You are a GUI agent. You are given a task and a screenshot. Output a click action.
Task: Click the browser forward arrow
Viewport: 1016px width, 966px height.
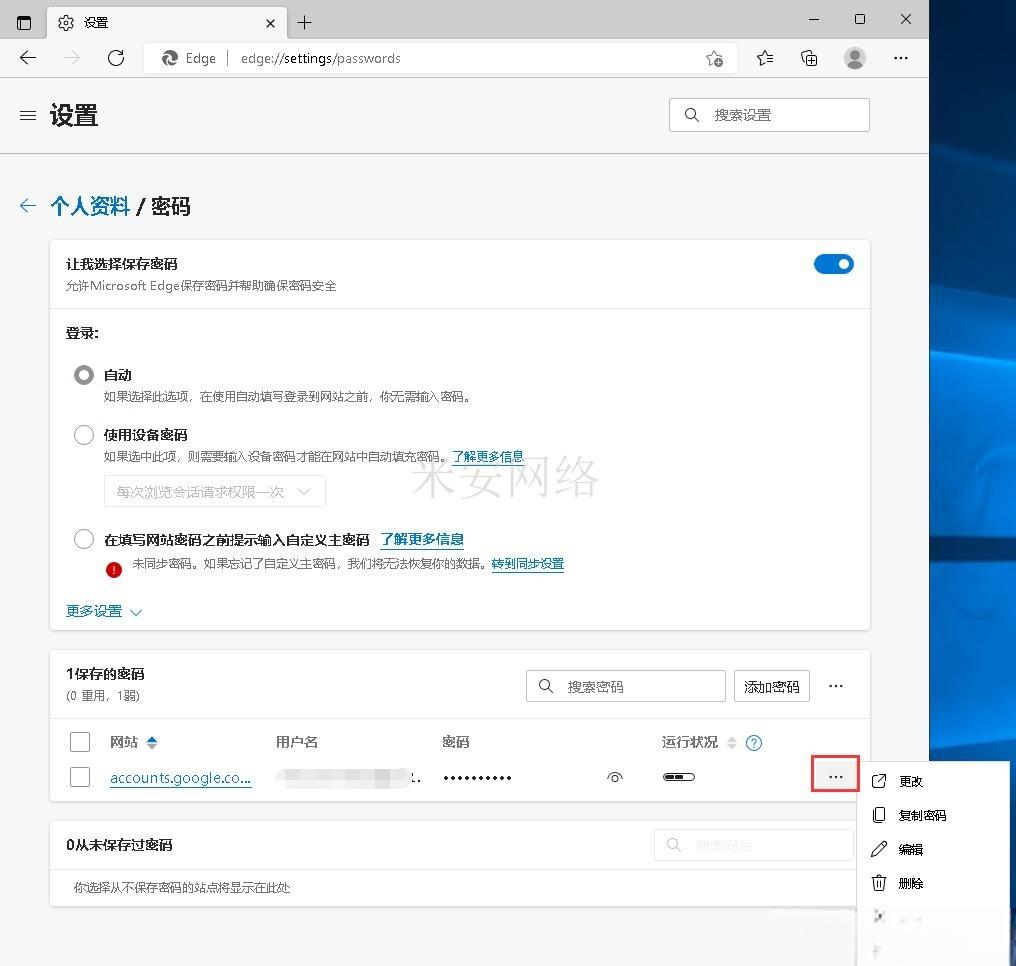(72, 58)
